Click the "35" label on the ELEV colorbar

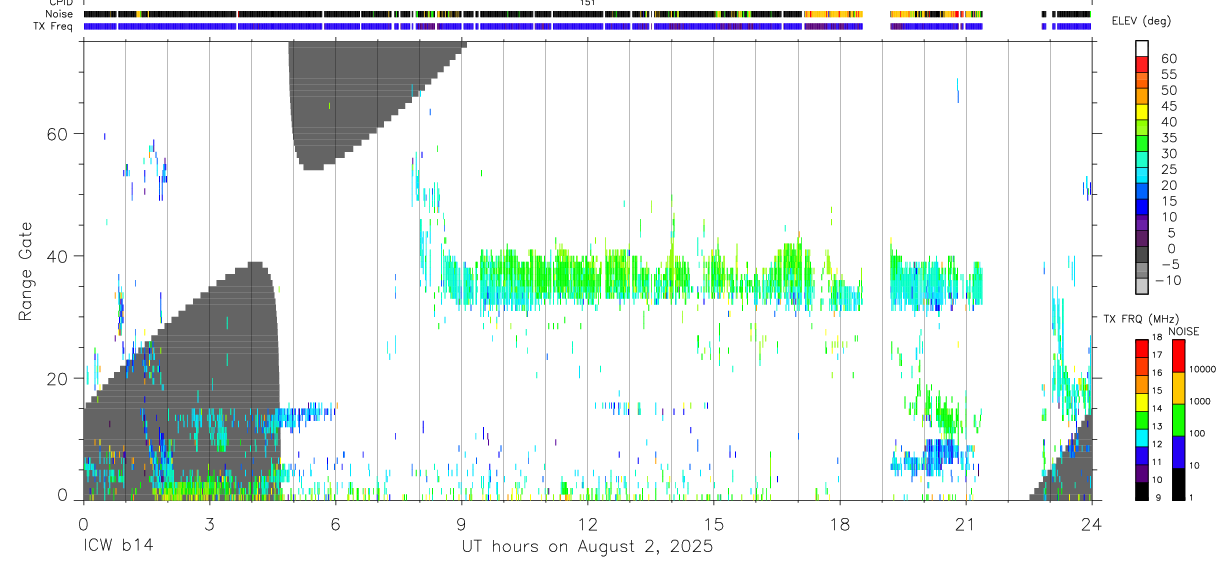[1168, 138]
